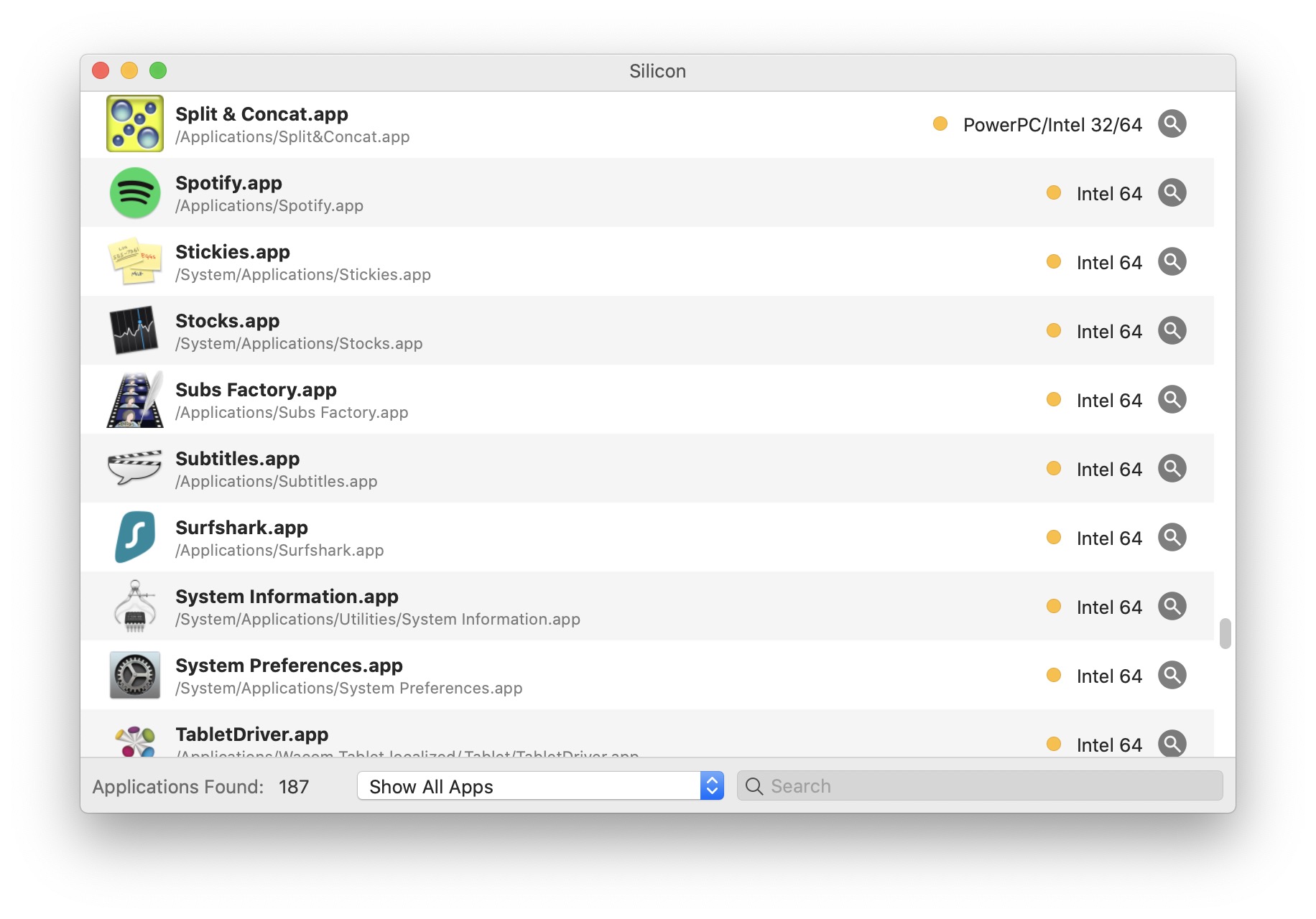Select the Subs Factory.app name
1316x919 pixels.
click(x=256, y=390)
